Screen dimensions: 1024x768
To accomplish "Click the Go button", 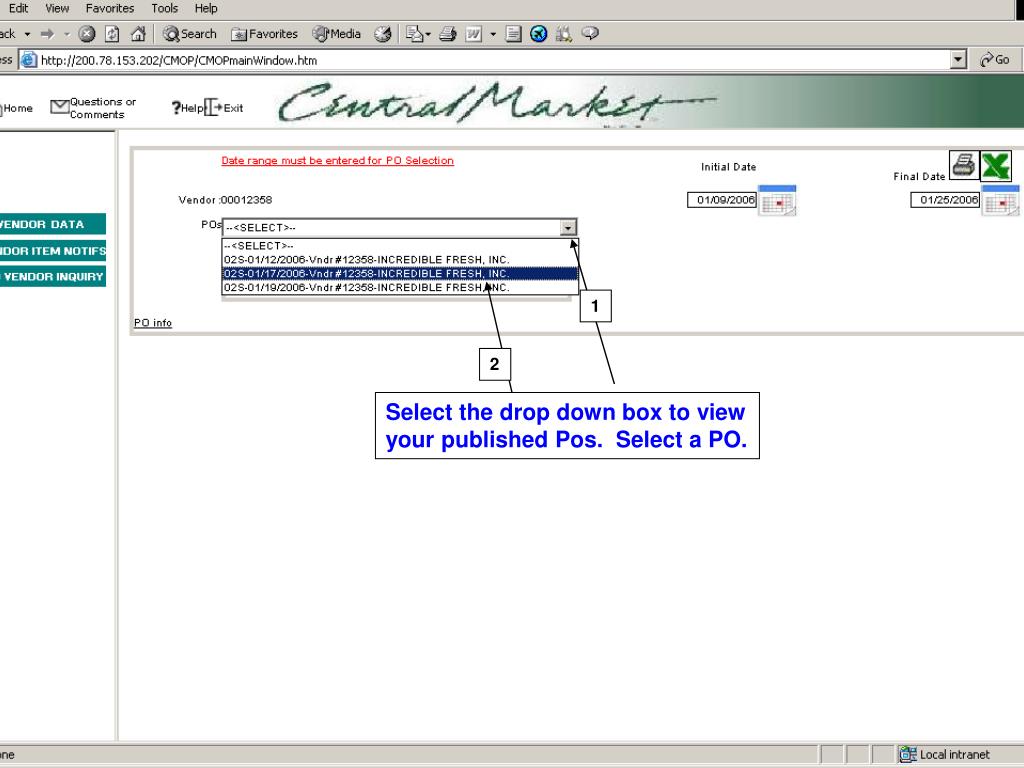I will [x=995, y=60].
